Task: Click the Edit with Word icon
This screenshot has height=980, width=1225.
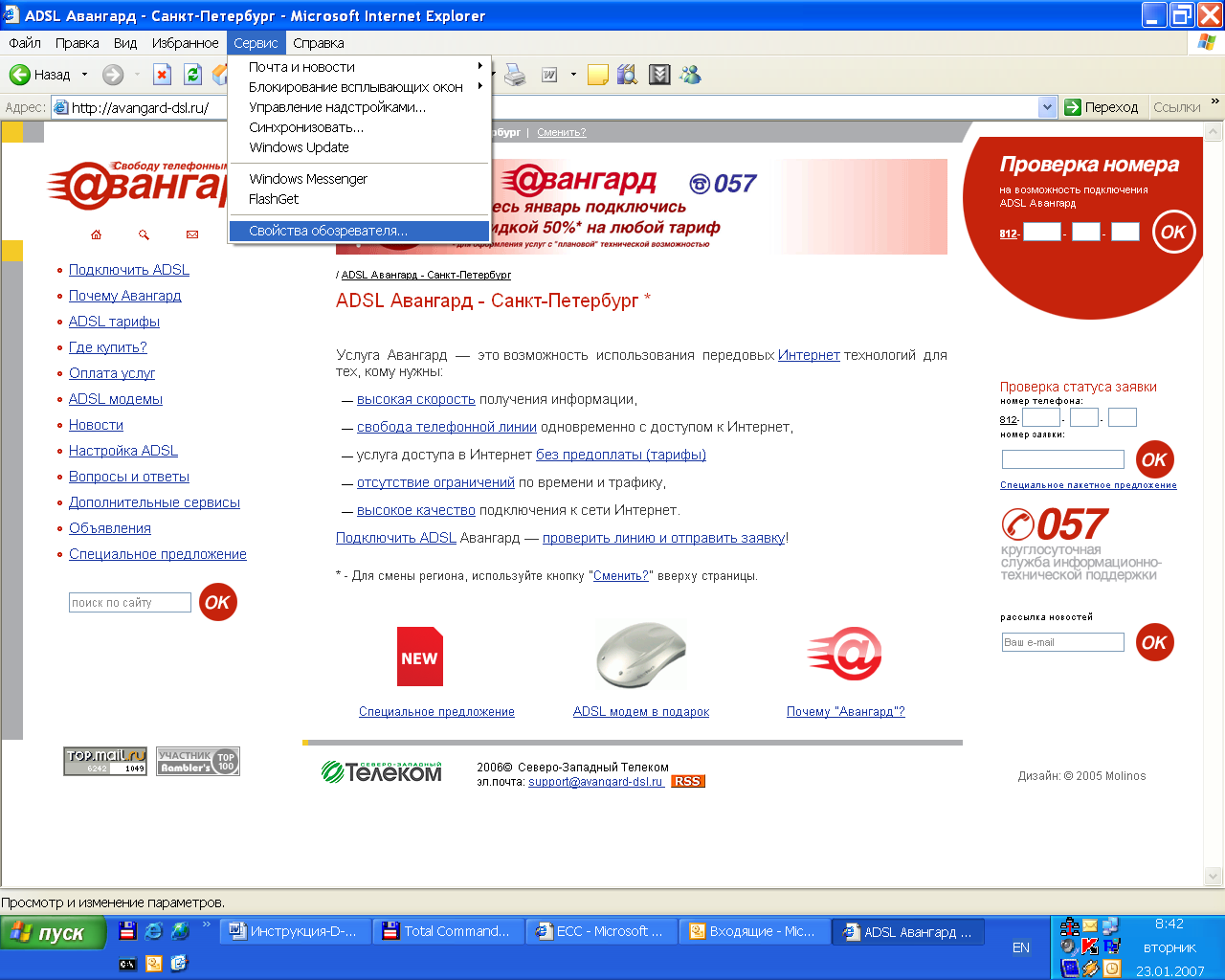Action: pos(549,75)
